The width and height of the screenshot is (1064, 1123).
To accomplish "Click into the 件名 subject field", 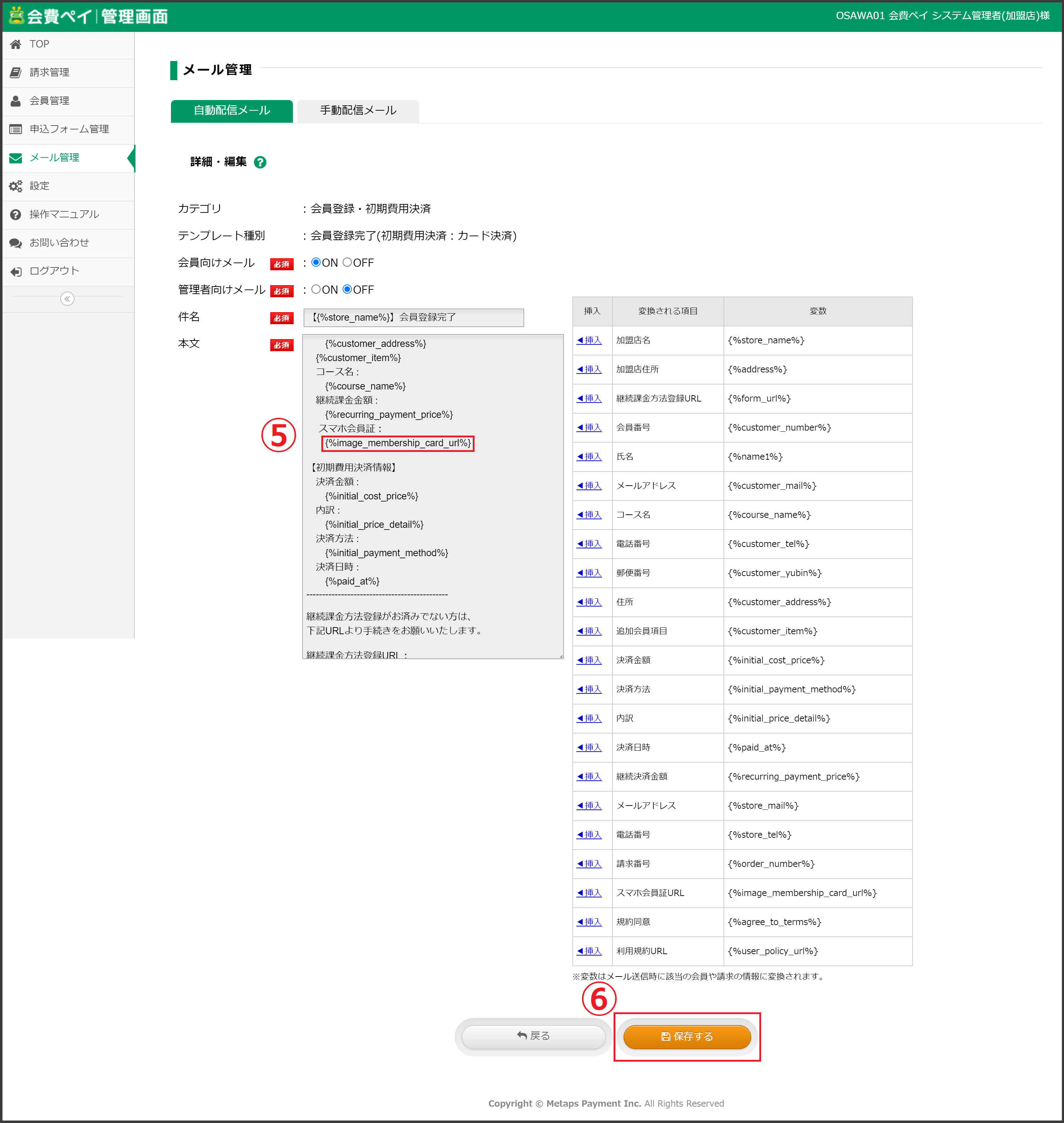I will tap(414, 317).
